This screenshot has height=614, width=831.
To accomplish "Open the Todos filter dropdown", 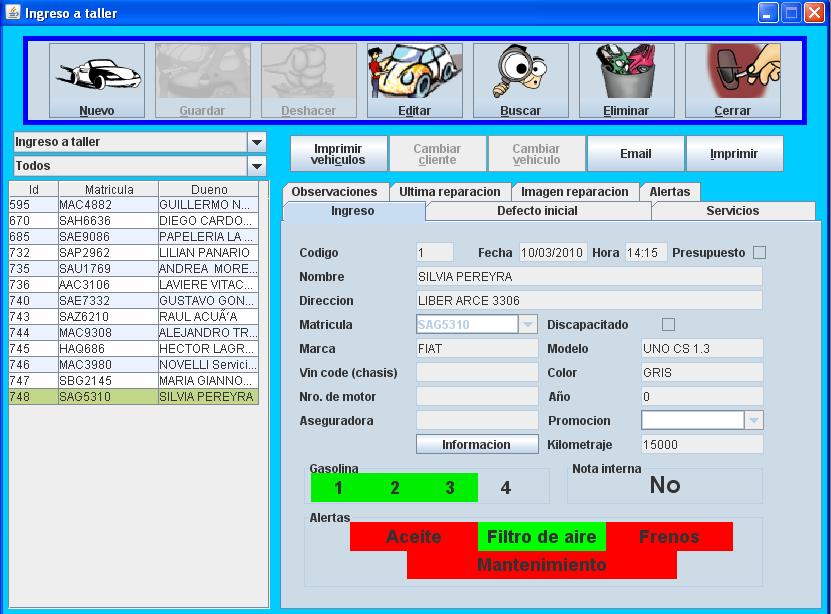I will (x=257, y=166).
